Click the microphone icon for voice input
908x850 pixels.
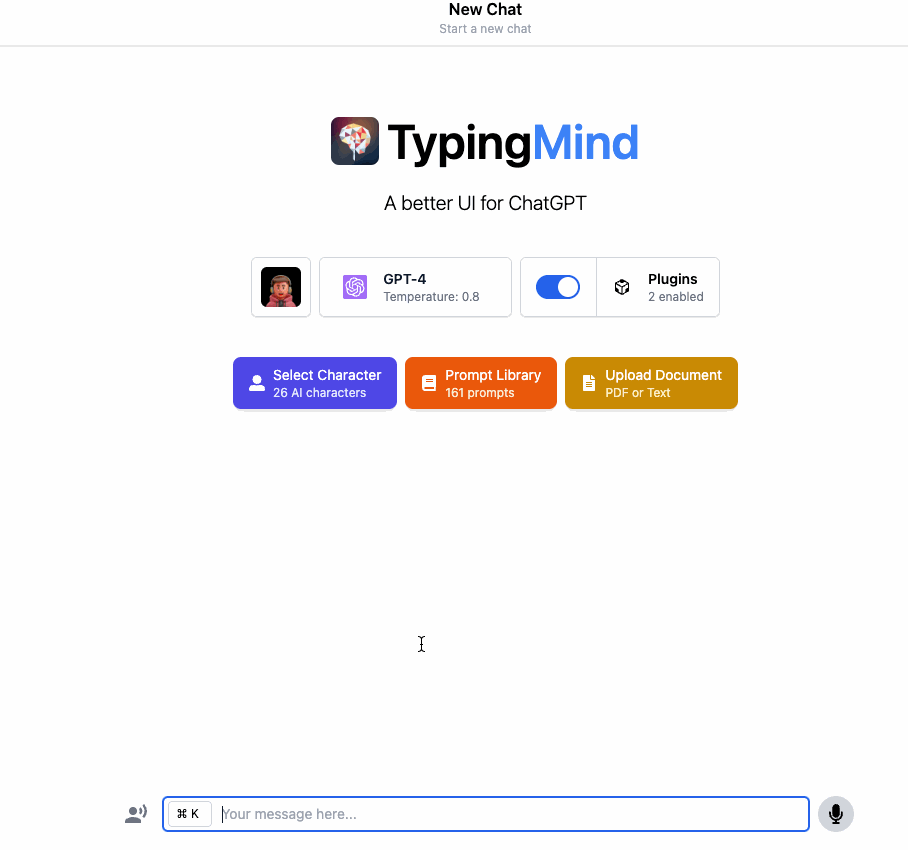836,814
